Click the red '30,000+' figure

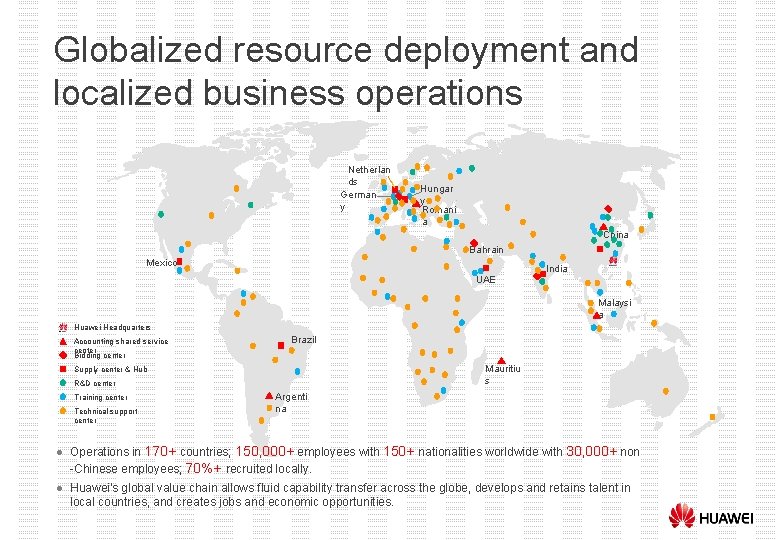(x=592, y=451)
